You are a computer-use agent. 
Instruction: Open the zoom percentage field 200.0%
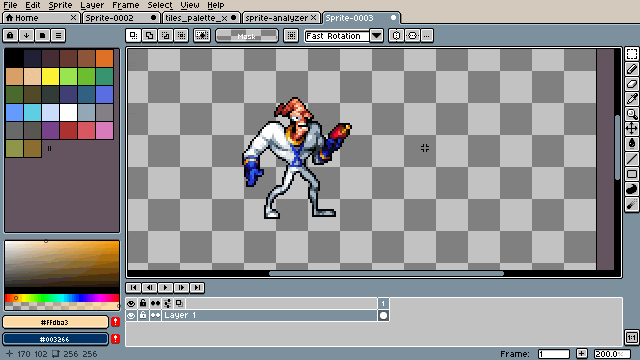tap(611, 354)
